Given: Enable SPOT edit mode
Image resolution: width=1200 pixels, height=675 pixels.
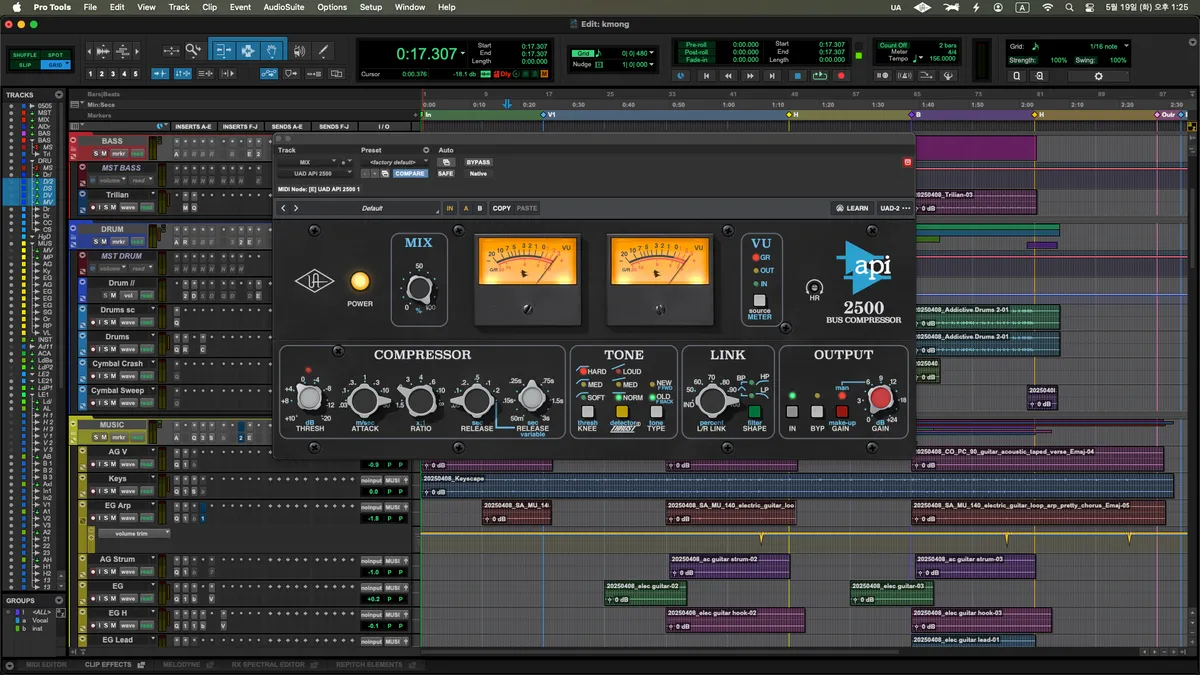Looking at the screenshot, I should 55,55.
